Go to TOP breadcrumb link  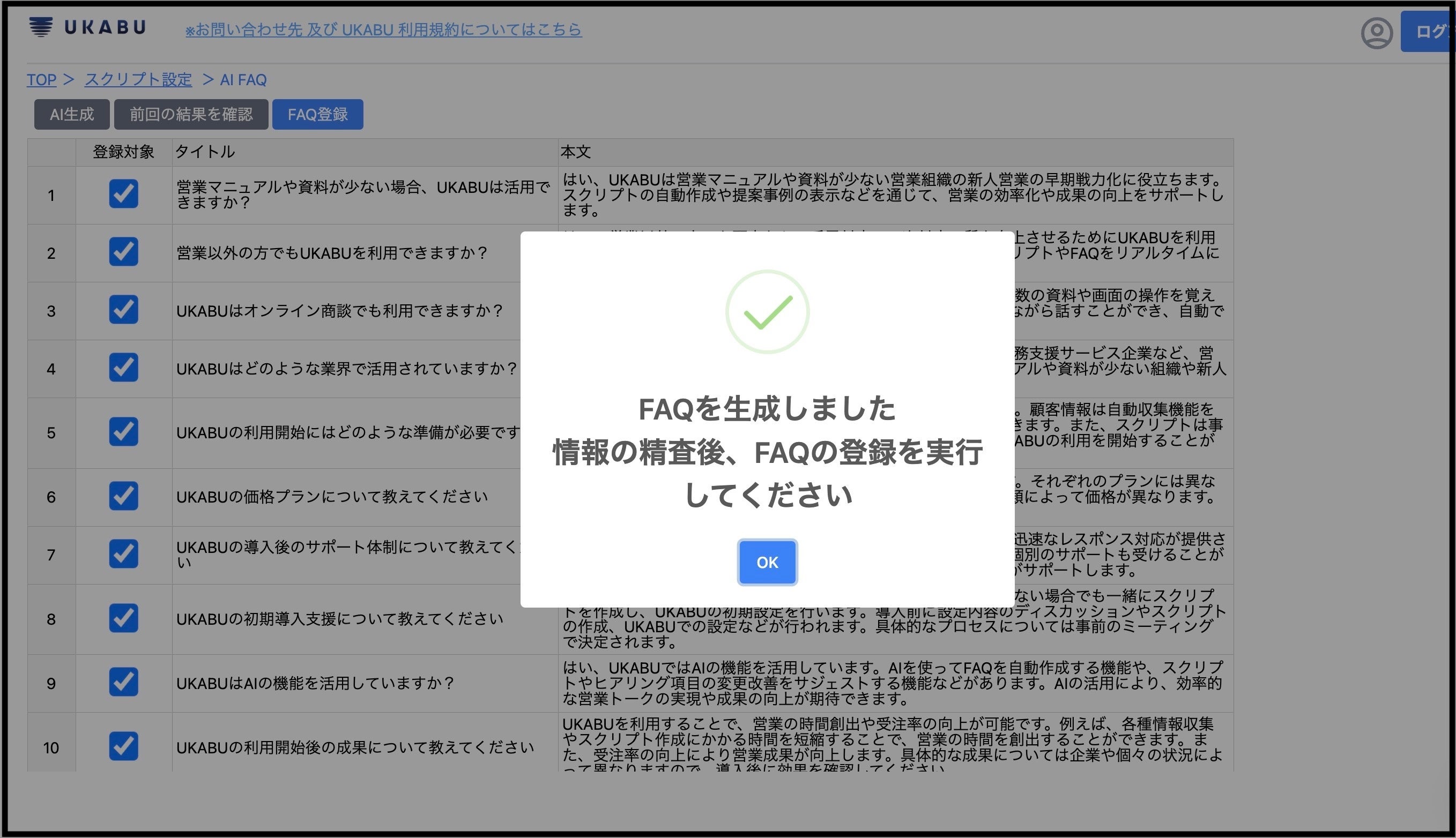pos(41,79)
